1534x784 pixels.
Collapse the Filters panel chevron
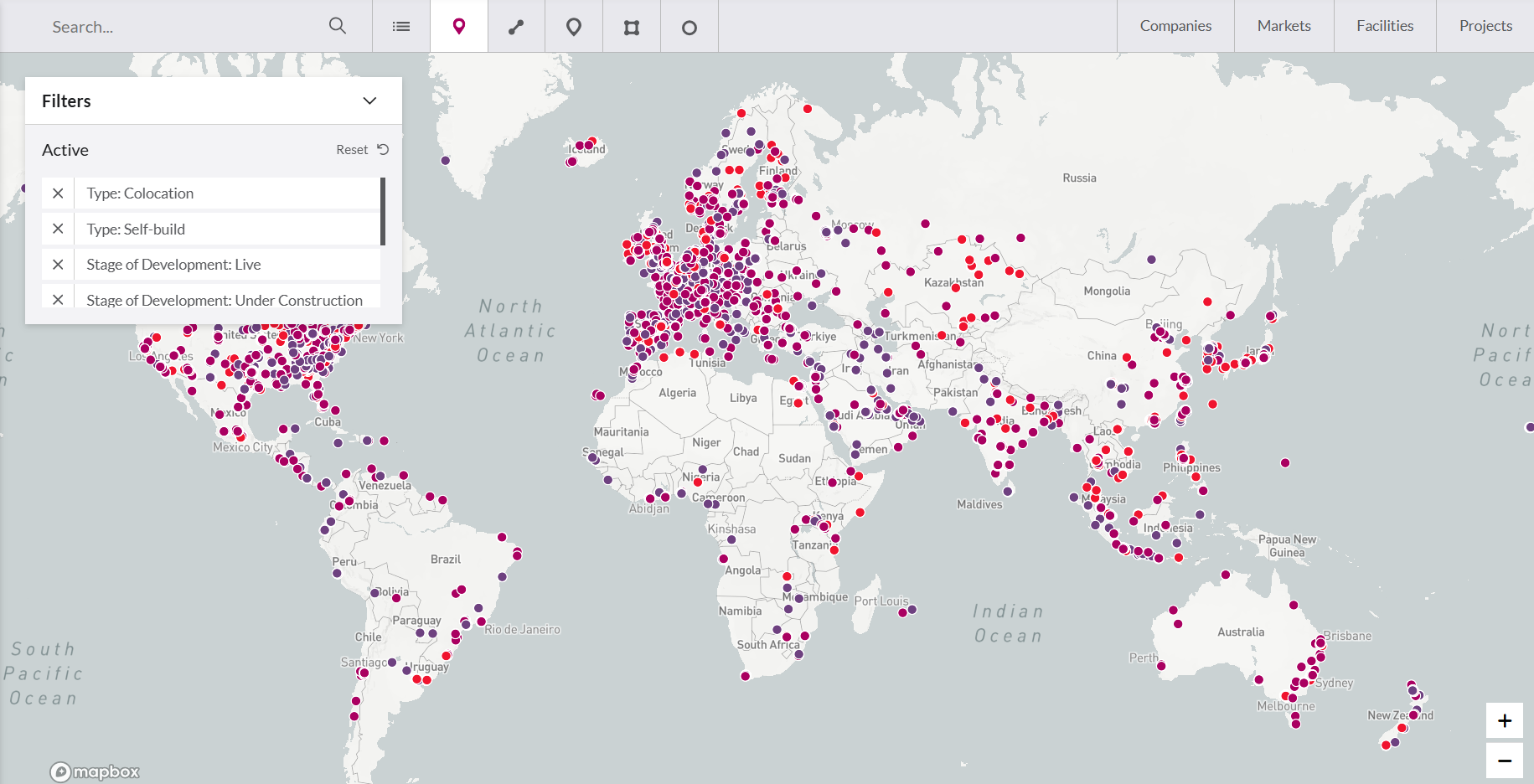[369, 101]
